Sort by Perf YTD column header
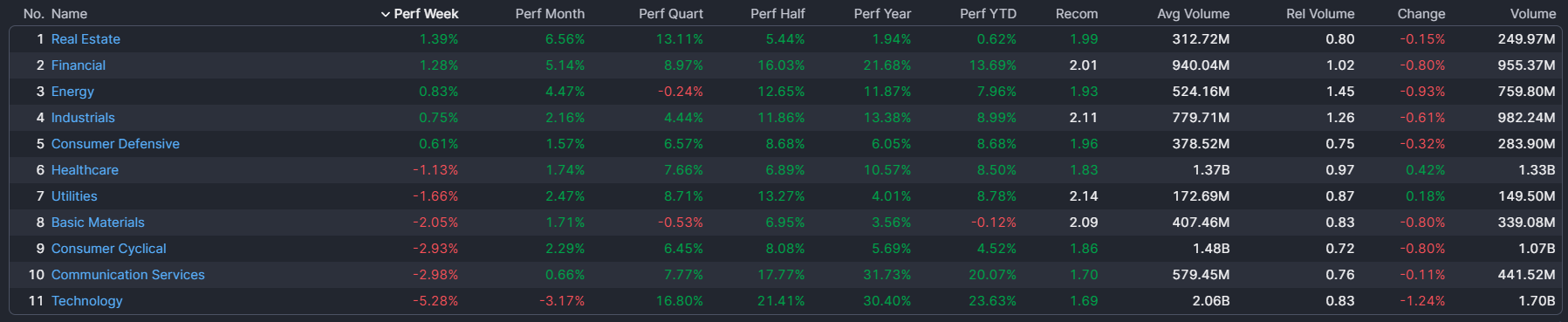This screenshot has width=1568, height=322. tap(988, 14)
